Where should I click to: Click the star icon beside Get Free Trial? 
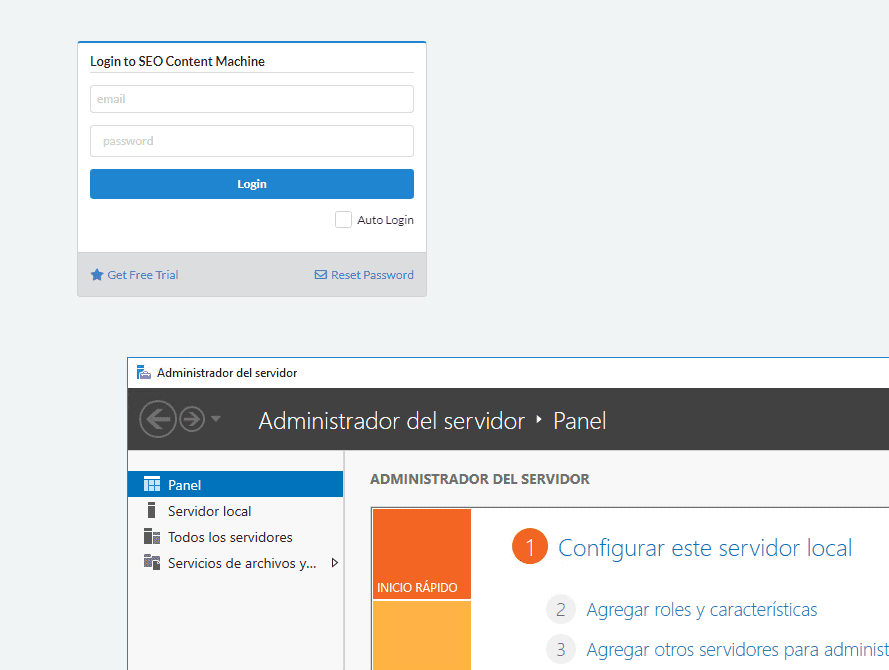97,275
